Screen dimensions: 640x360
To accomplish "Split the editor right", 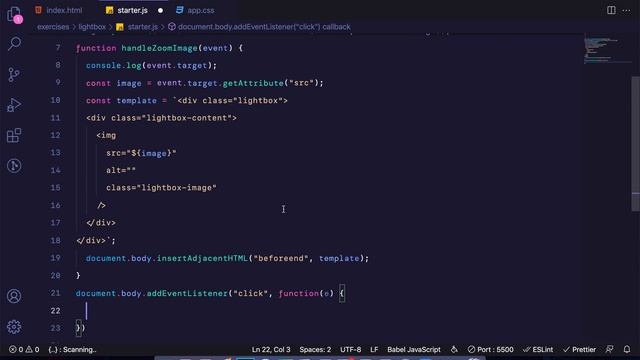I will tap(611, 10).
